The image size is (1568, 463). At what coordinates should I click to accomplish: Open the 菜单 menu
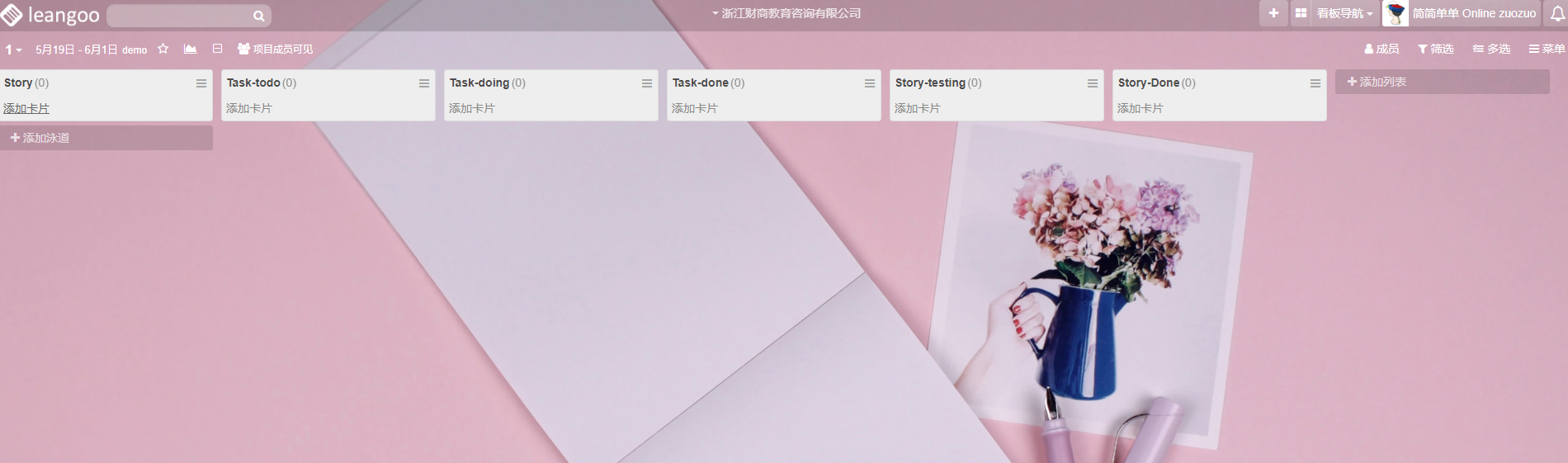pyautogui.click(x=1547, y=49)
